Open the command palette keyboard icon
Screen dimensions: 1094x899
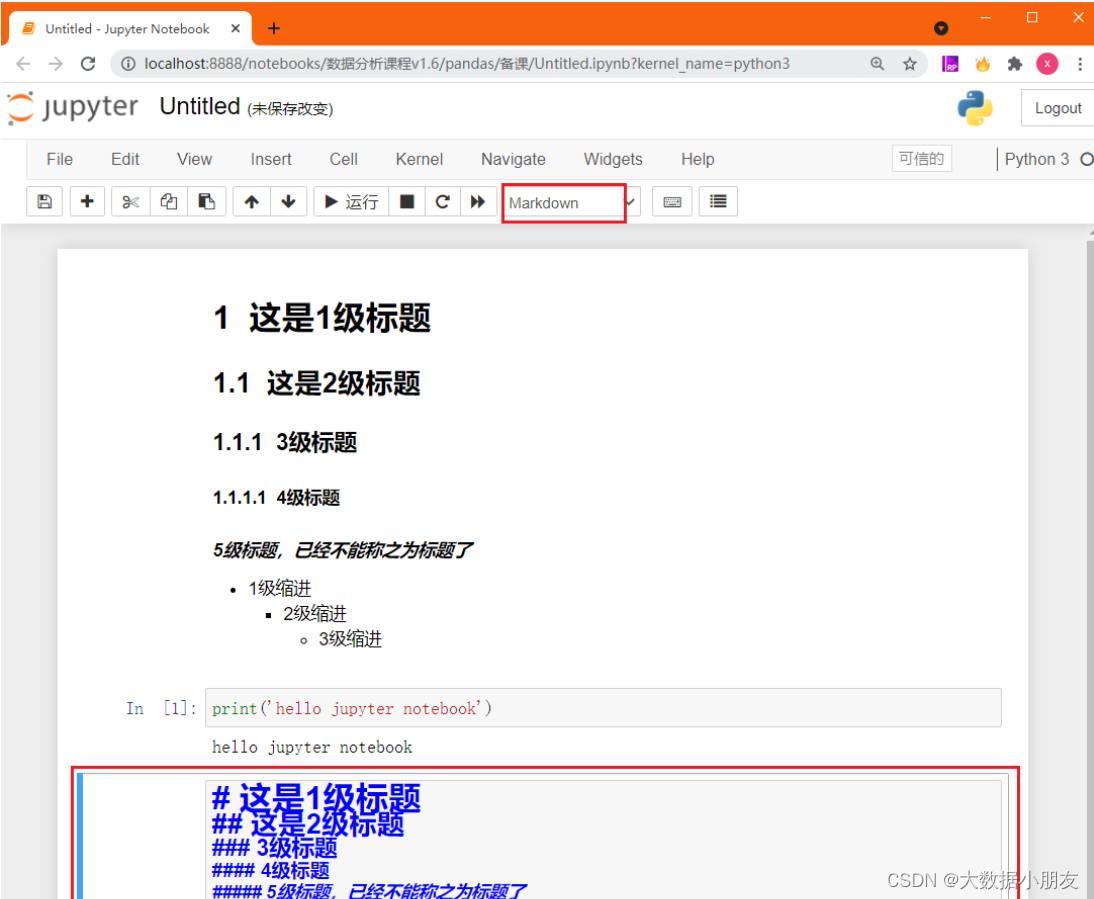(672, 202)
